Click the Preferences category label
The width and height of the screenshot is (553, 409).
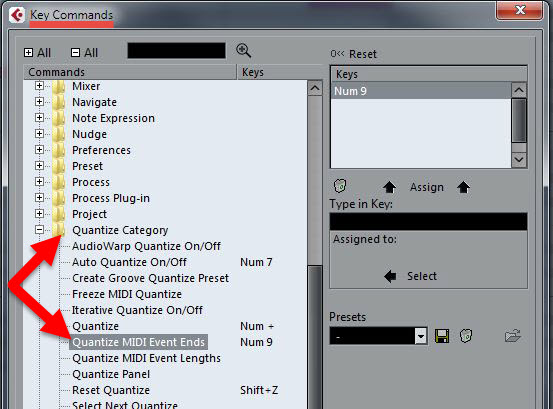[101, 150]
